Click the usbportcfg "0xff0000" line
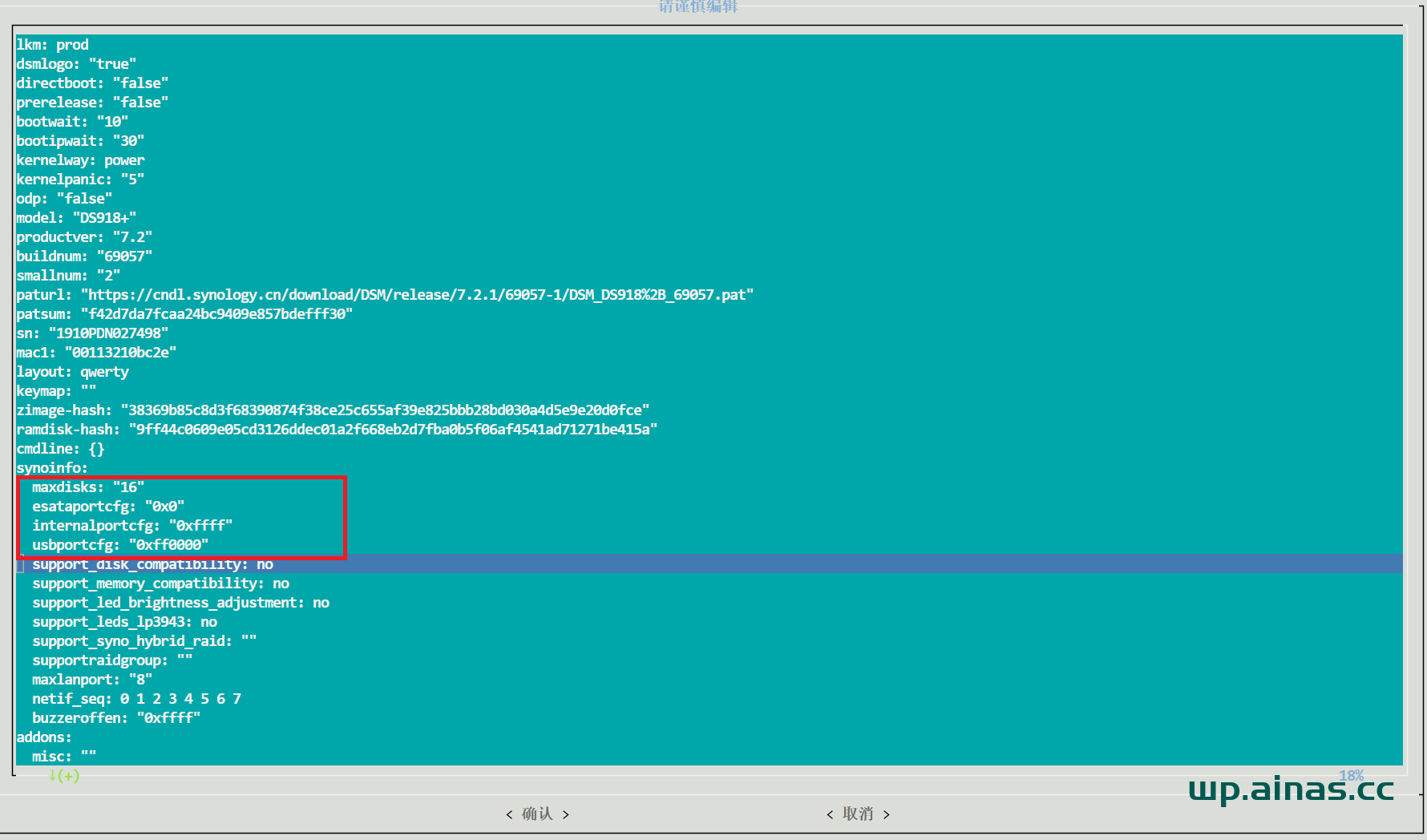 tap(120, 545)
